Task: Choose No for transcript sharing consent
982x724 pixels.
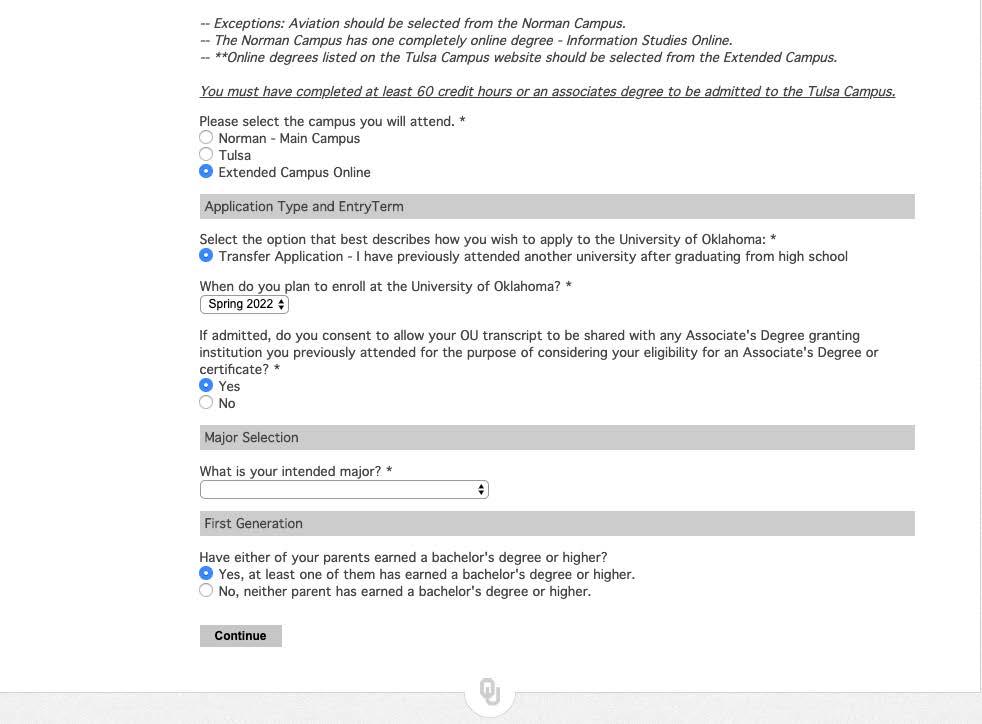Action: 206,402
